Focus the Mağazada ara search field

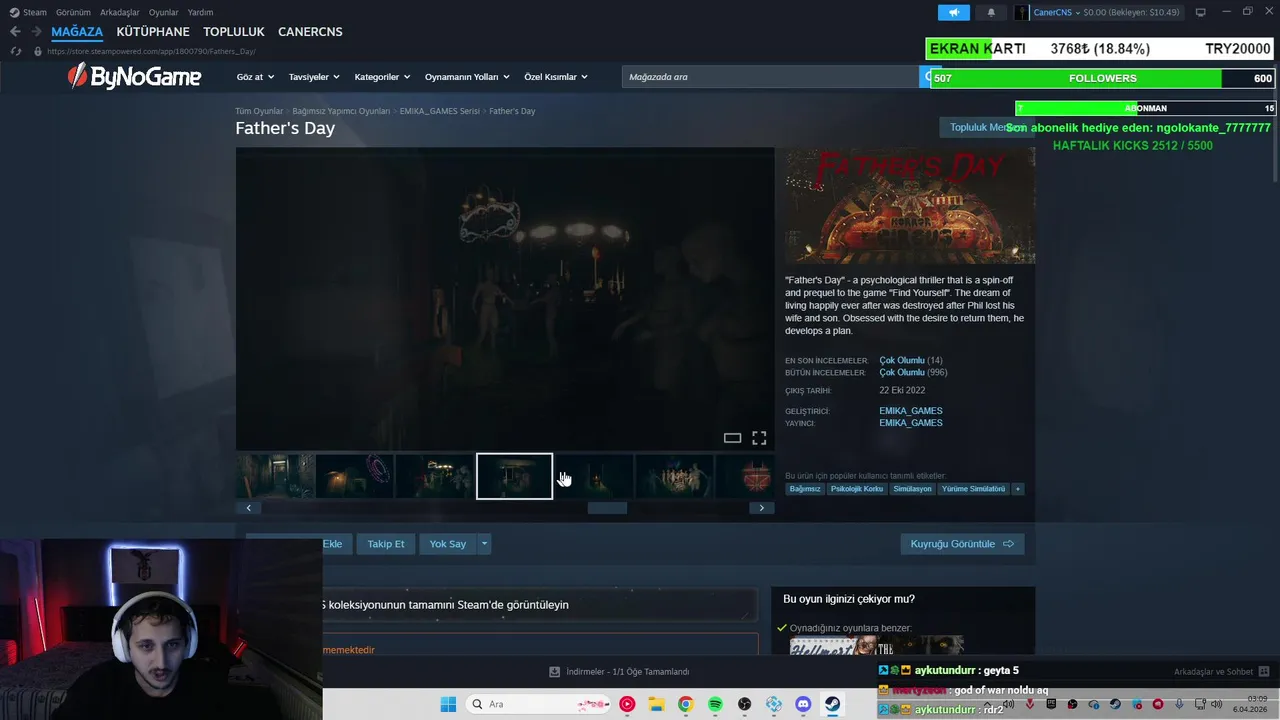coord(770,77)
